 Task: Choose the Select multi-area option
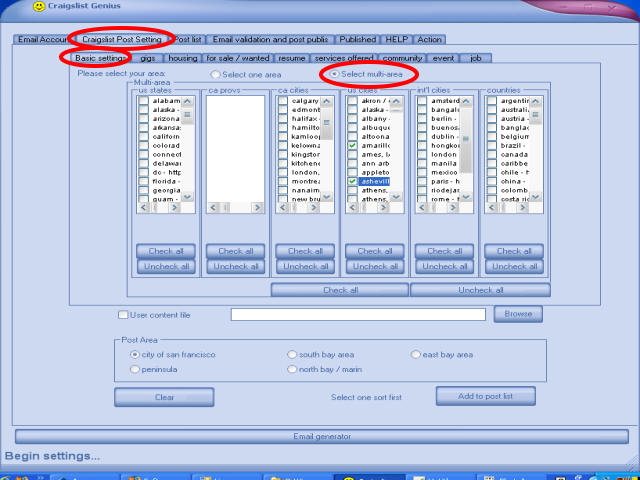(334, 74)
